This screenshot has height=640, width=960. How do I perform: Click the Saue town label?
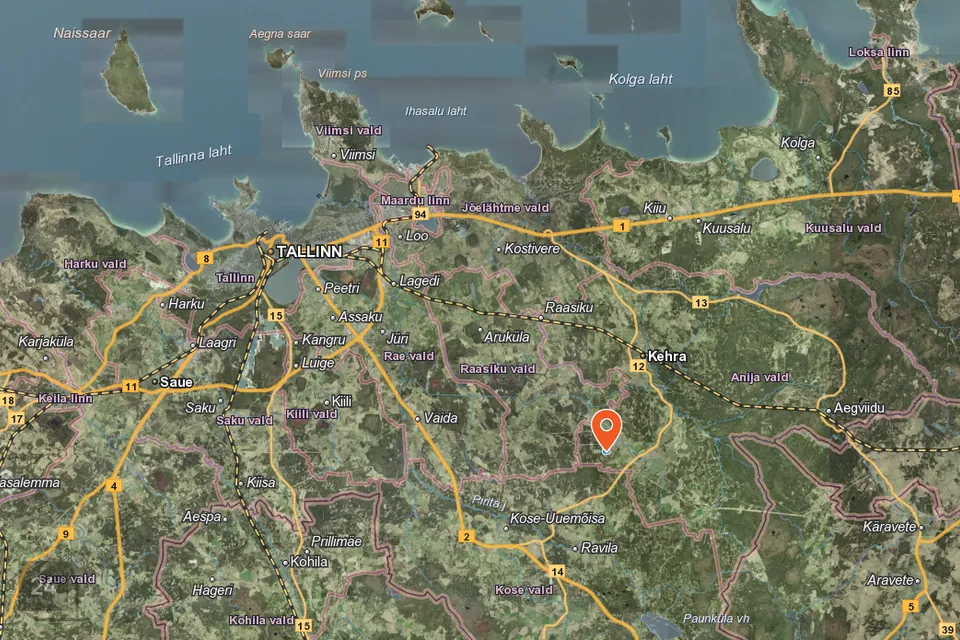[175, 382]
